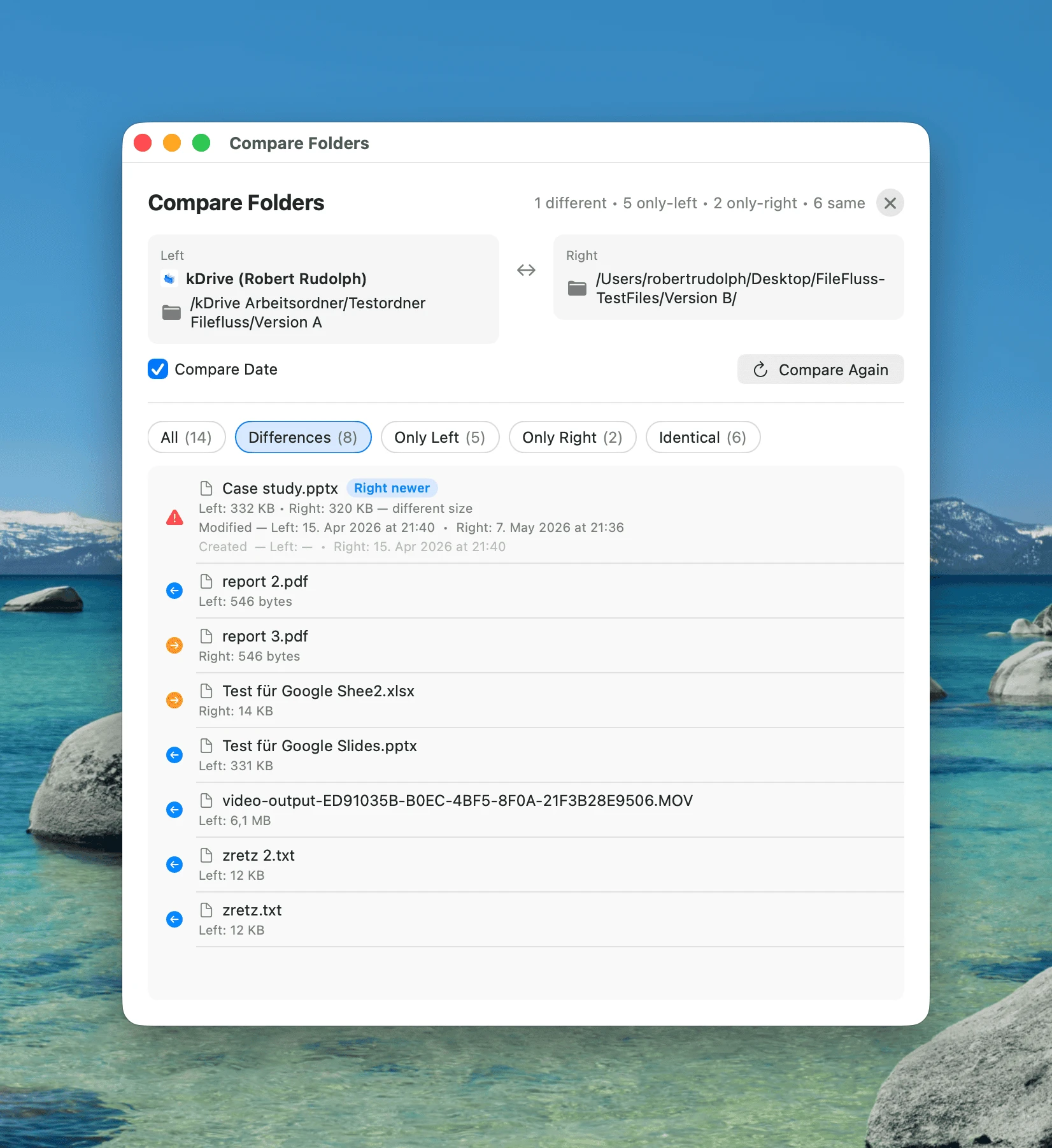
Task: Click the orange right-arrow icon for report 3.pdf
Action: (x=174, y=645)
